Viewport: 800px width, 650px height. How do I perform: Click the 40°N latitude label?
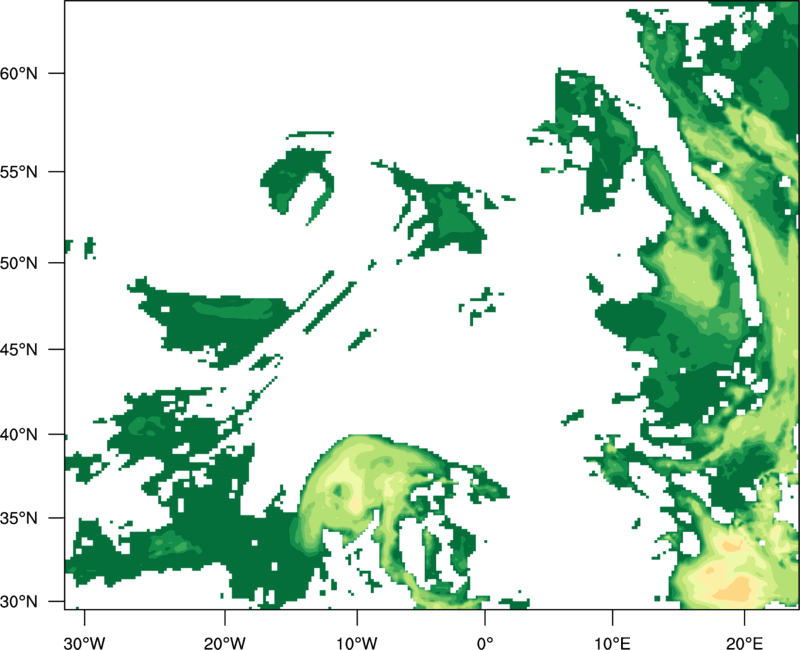coord(18,435)
